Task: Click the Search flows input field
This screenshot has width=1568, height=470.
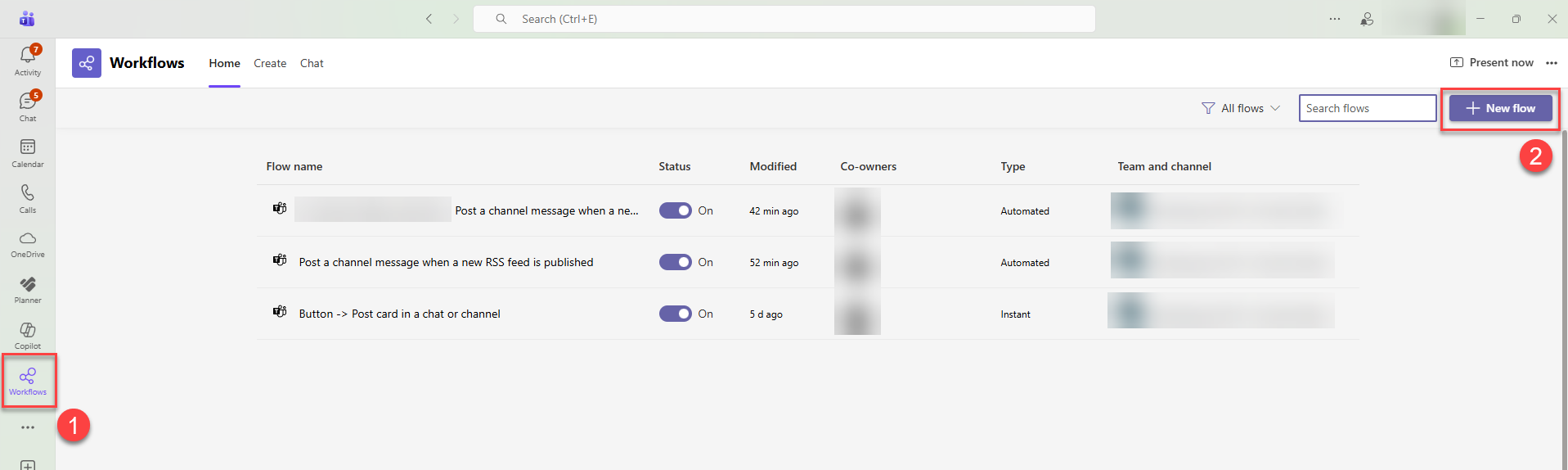Action: (1367, 108)
